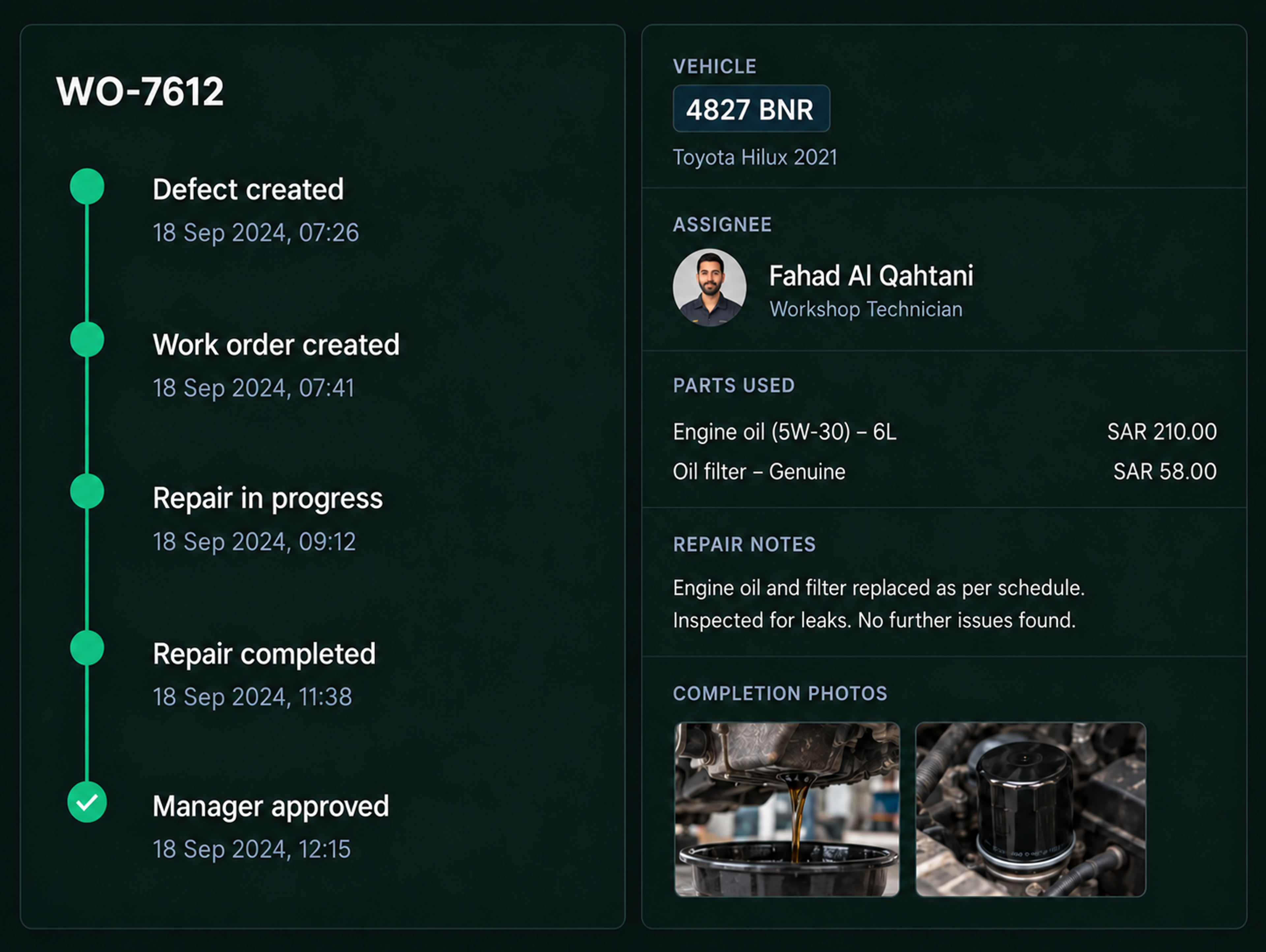Viewport: 1266px width, 952px height.
Task: Click the VEHICLE section heading
Action: coord(714,66)
